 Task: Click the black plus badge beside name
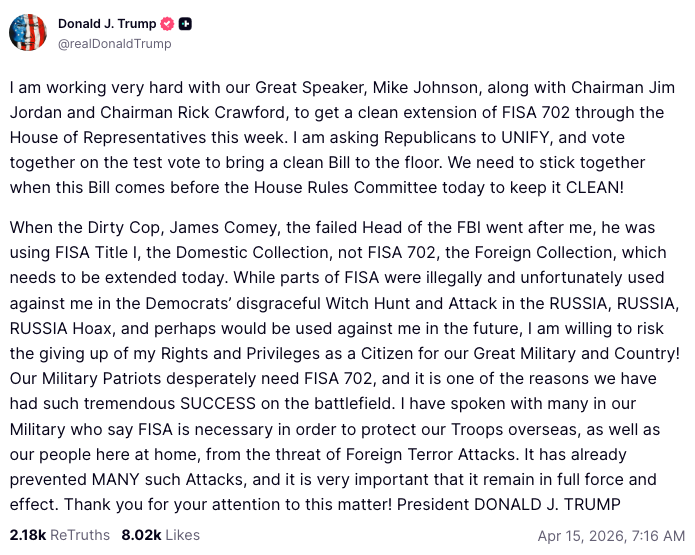pyautogui.click(x=186, y=24)
